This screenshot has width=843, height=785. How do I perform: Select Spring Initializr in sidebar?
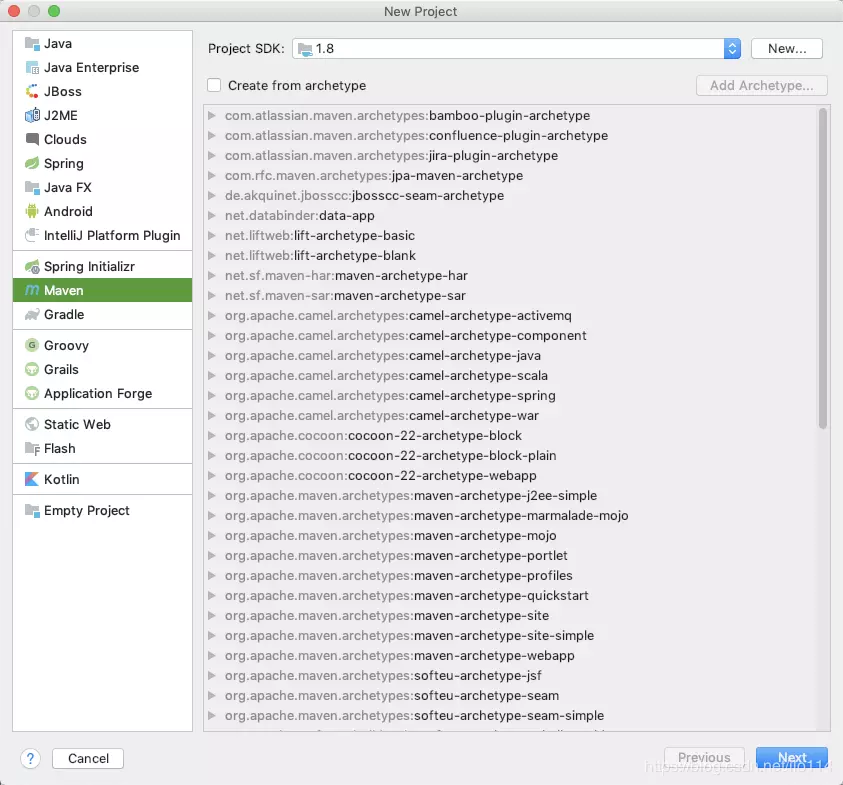(102, 267)
